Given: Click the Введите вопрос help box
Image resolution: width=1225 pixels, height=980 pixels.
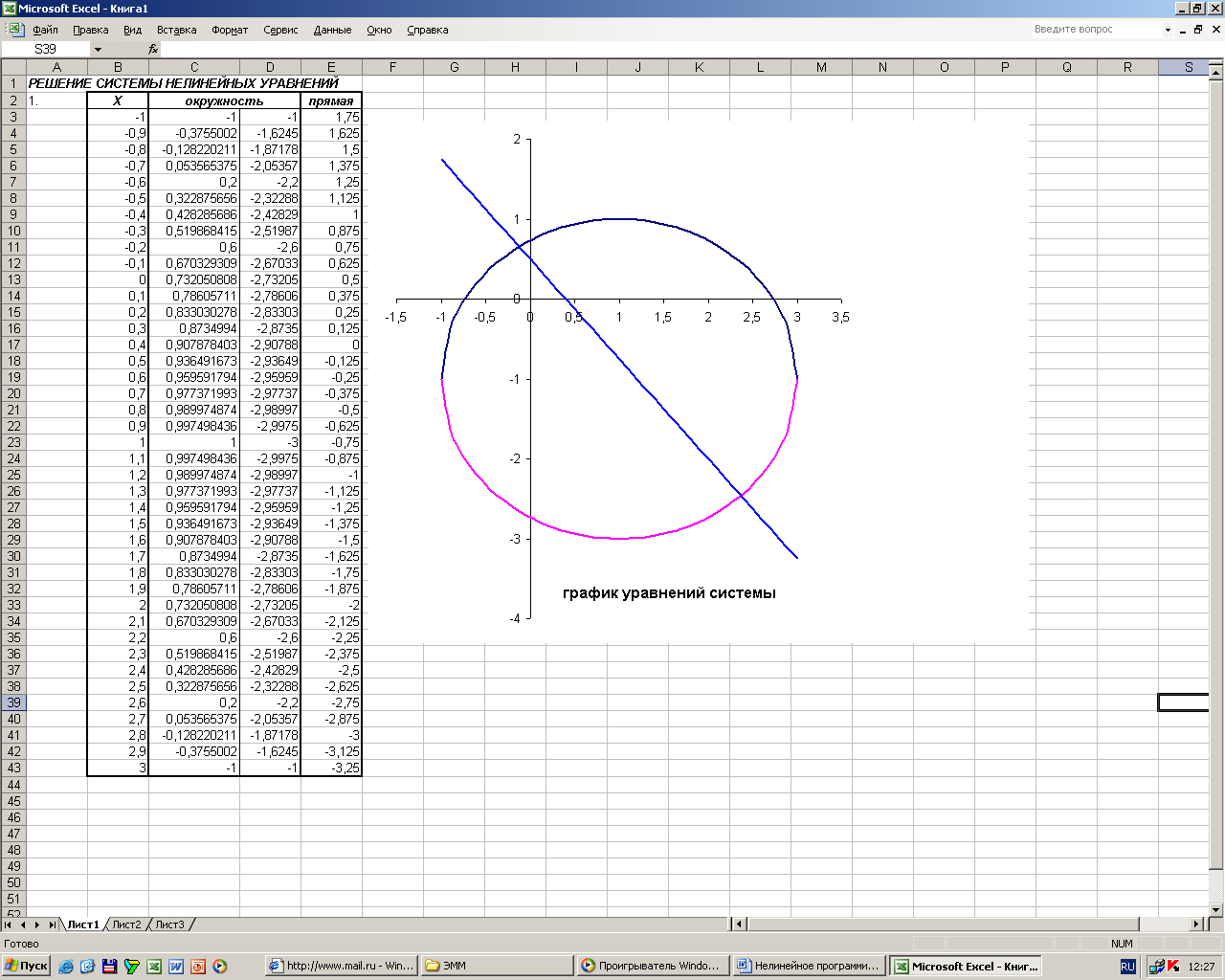Looking at the screenshot, I should [x=1096, y=30].
